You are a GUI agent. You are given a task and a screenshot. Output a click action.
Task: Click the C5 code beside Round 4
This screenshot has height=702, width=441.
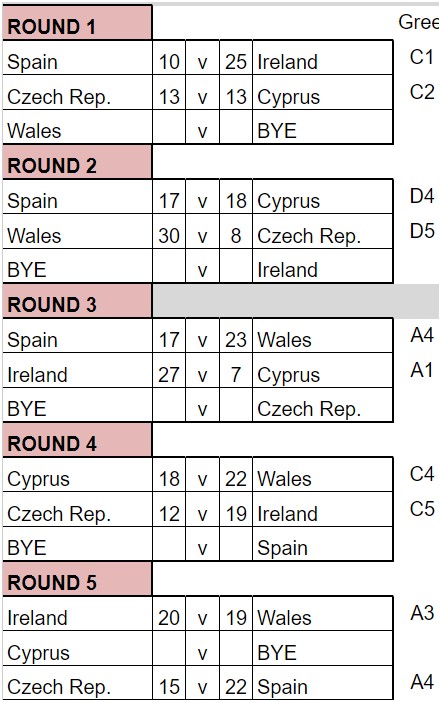(422, 509)
